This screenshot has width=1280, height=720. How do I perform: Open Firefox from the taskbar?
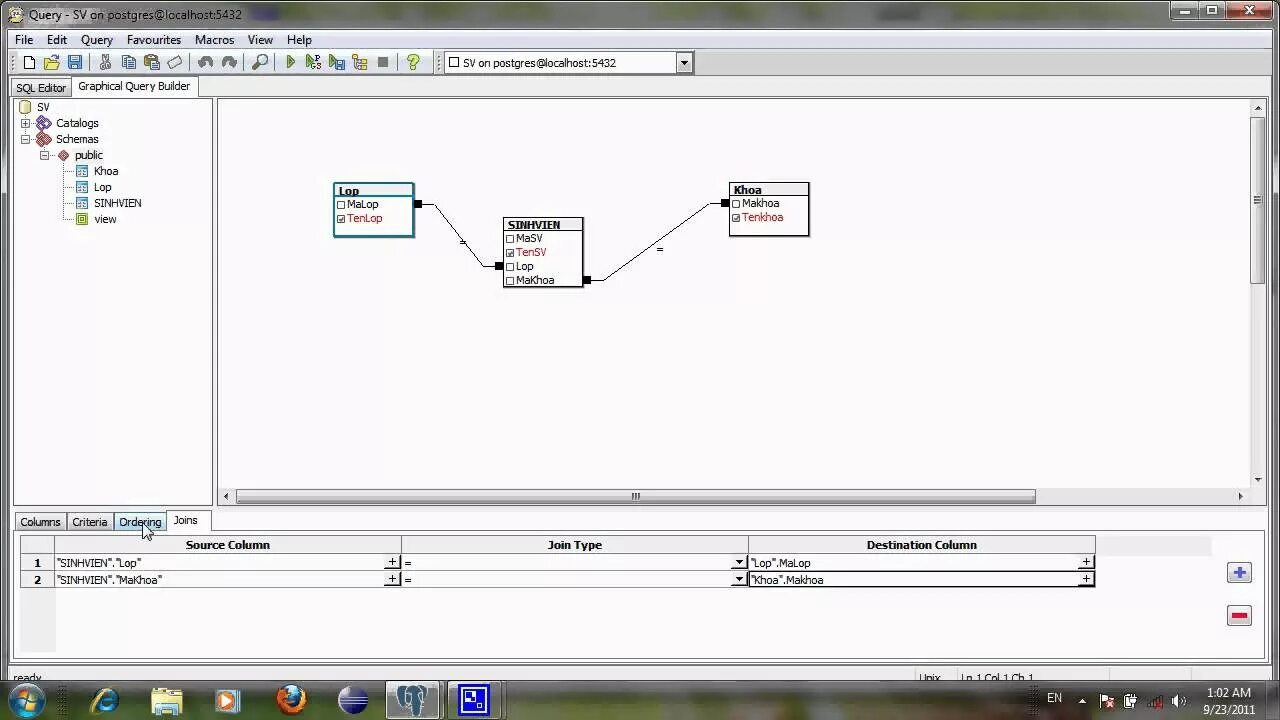tap(291, 700)
